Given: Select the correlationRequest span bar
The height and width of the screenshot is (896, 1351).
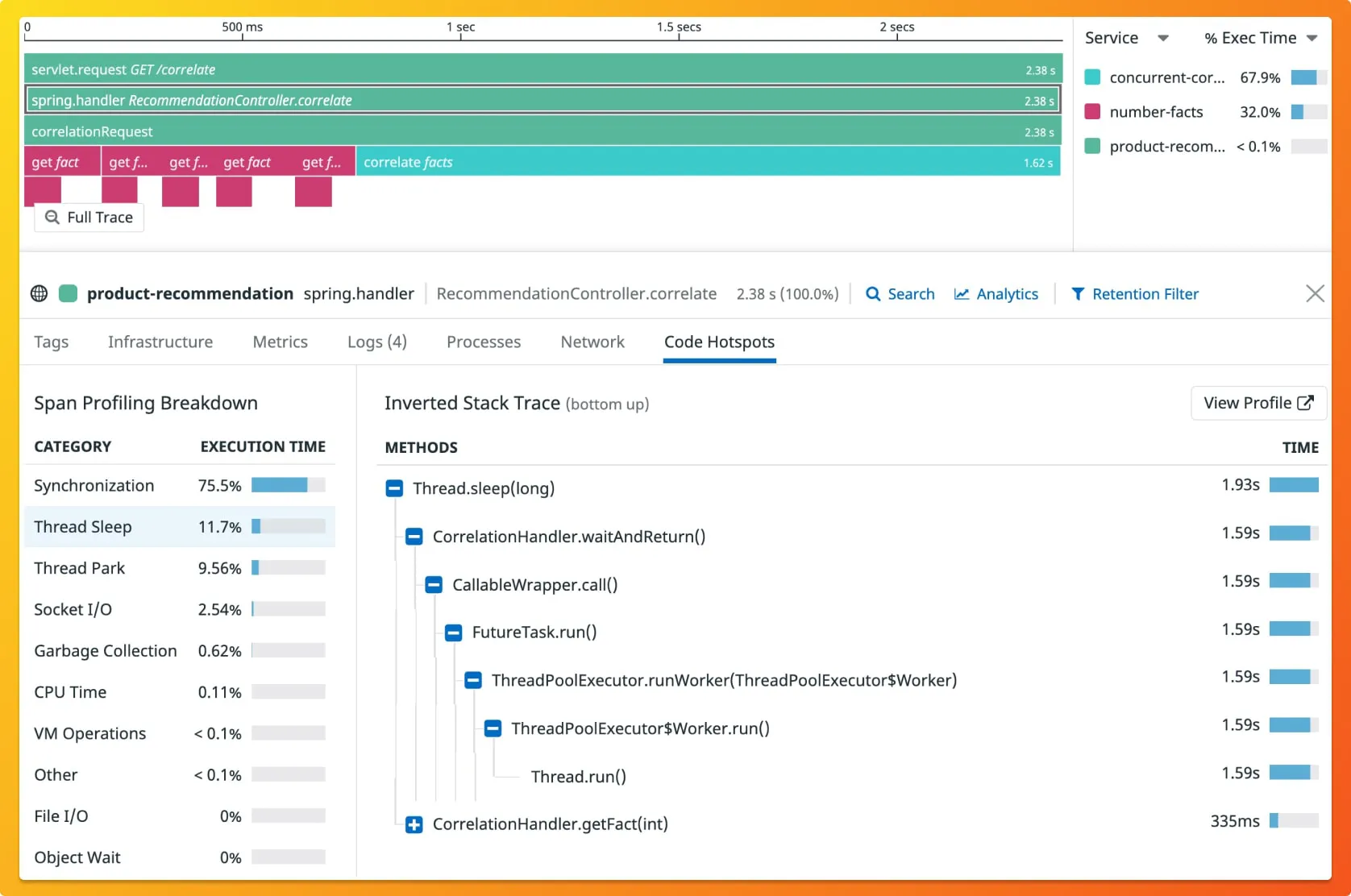Looking at the screenshot, I should [x=543, y=131].
